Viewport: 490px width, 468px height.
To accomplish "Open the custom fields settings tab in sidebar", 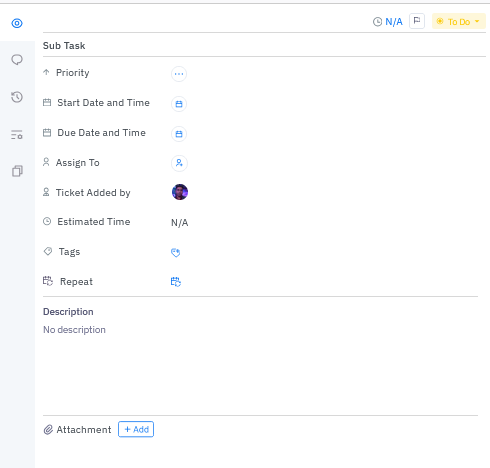I will pos(17,135).
